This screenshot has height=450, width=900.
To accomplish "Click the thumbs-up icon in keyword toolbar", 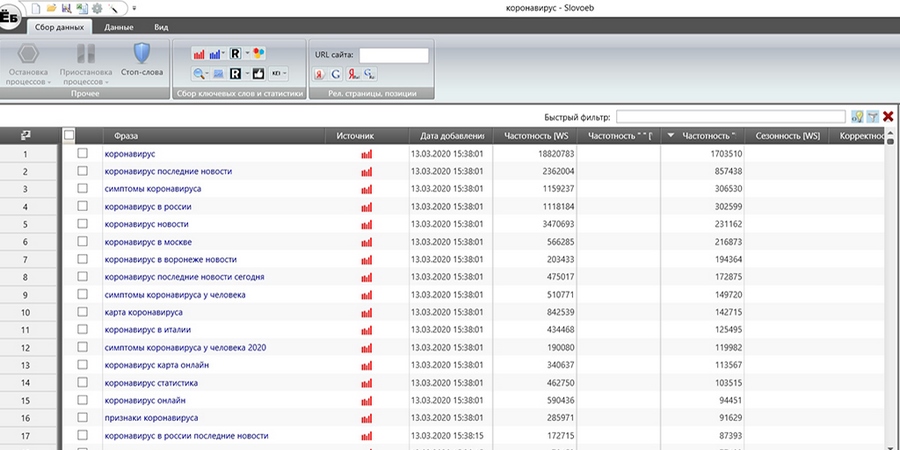I will [257, 74].
